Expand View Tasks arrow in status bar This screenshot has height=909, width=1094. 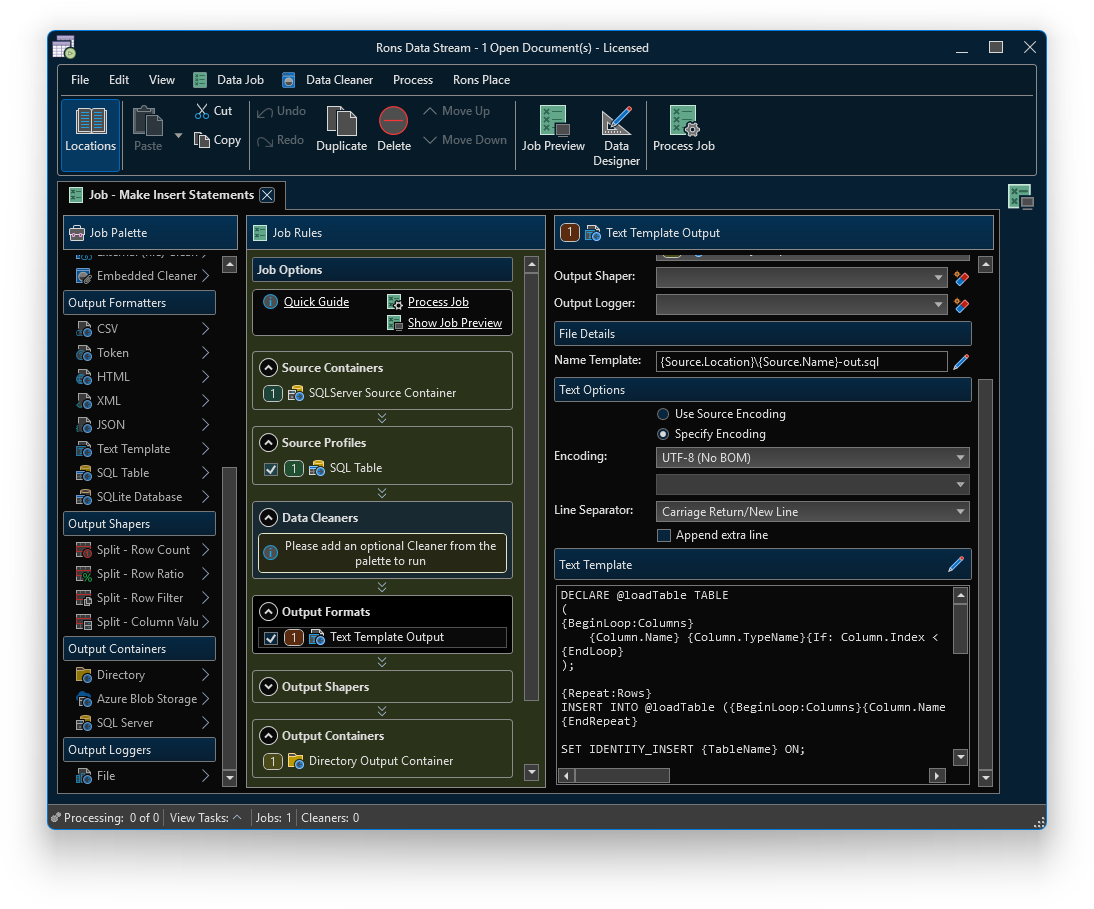coord(237,817)
